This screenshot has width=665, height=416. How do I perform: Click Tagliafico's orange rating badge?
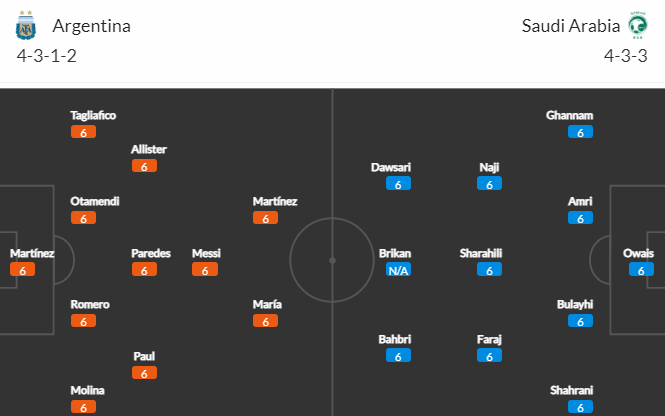84,132
